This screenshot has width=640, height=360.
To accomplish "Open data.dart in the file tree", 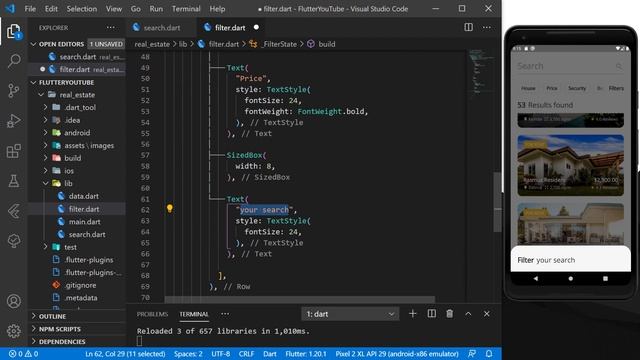I will [x=83, y=196].
